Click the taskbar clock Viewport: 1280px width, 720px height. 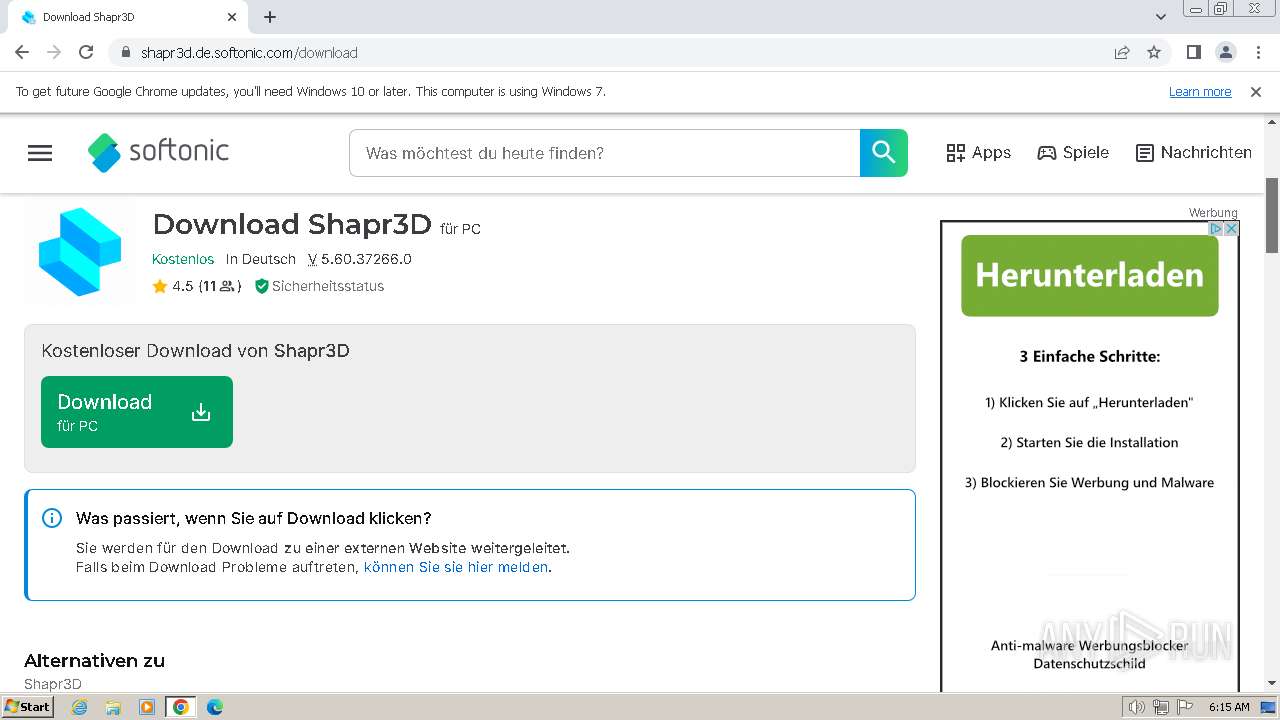coord(1229,707)
